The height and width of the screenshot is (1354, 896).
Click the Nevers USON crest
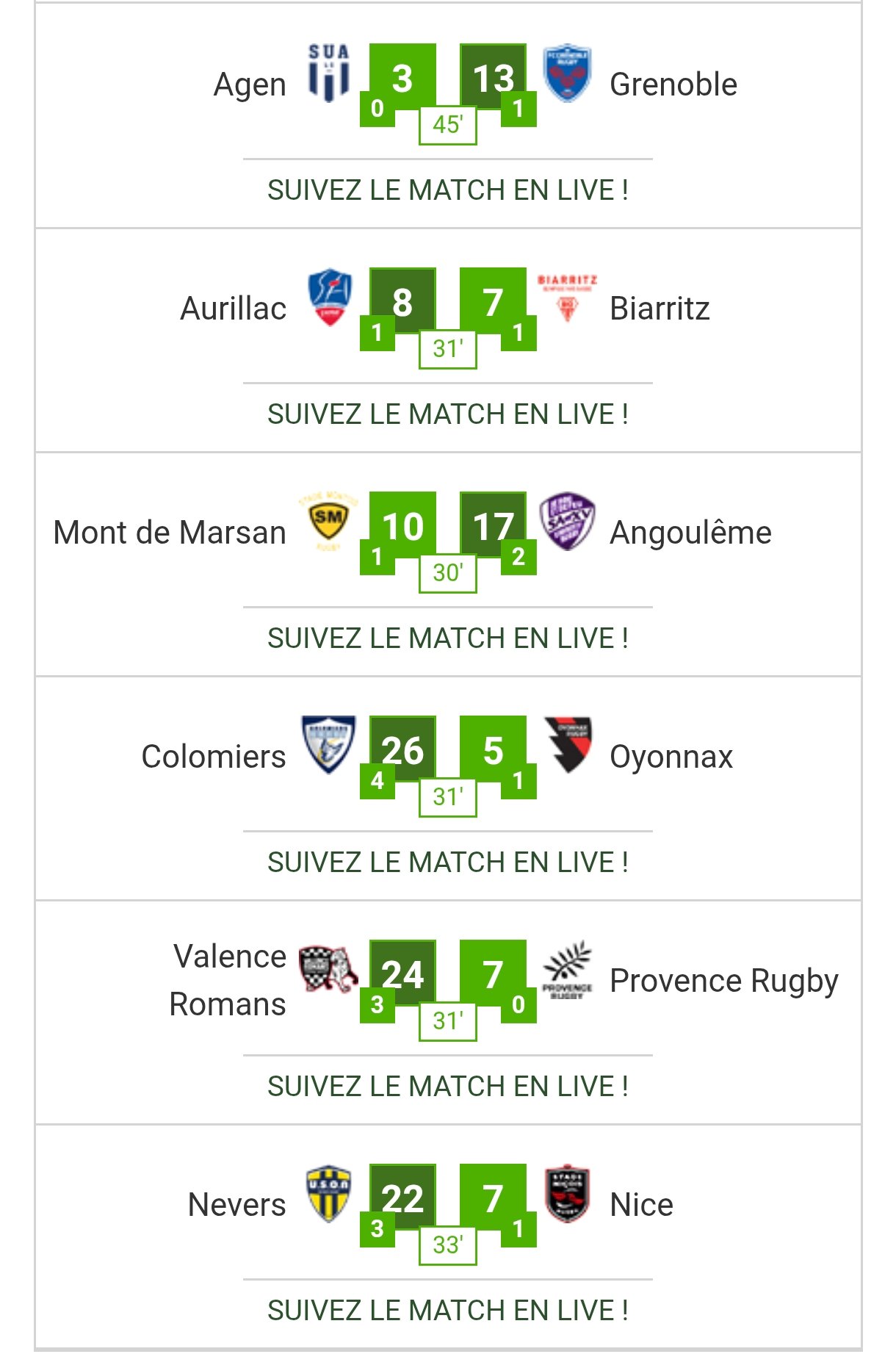click(328, 1194)
